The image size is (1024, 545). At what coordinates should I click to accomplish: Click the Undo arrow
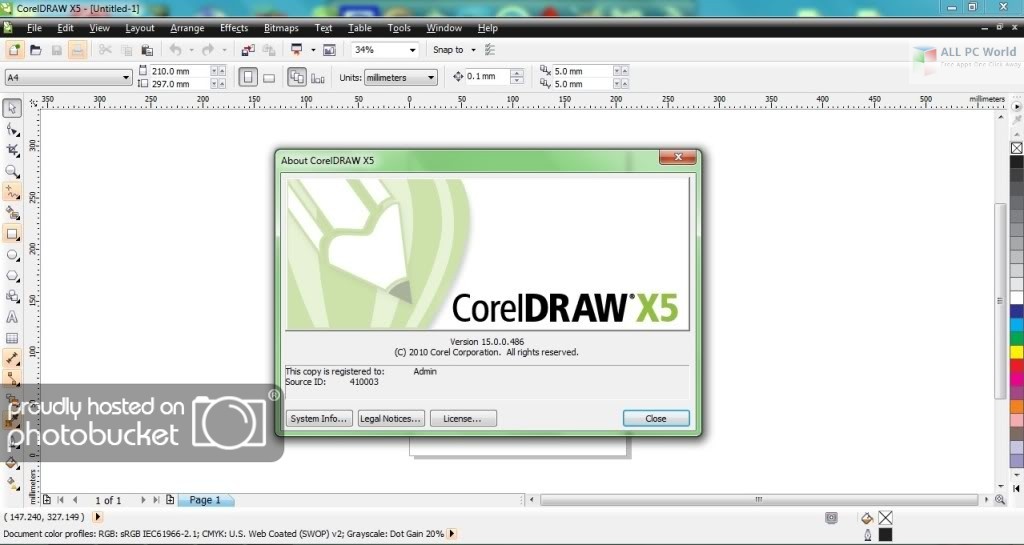point(176,50)
